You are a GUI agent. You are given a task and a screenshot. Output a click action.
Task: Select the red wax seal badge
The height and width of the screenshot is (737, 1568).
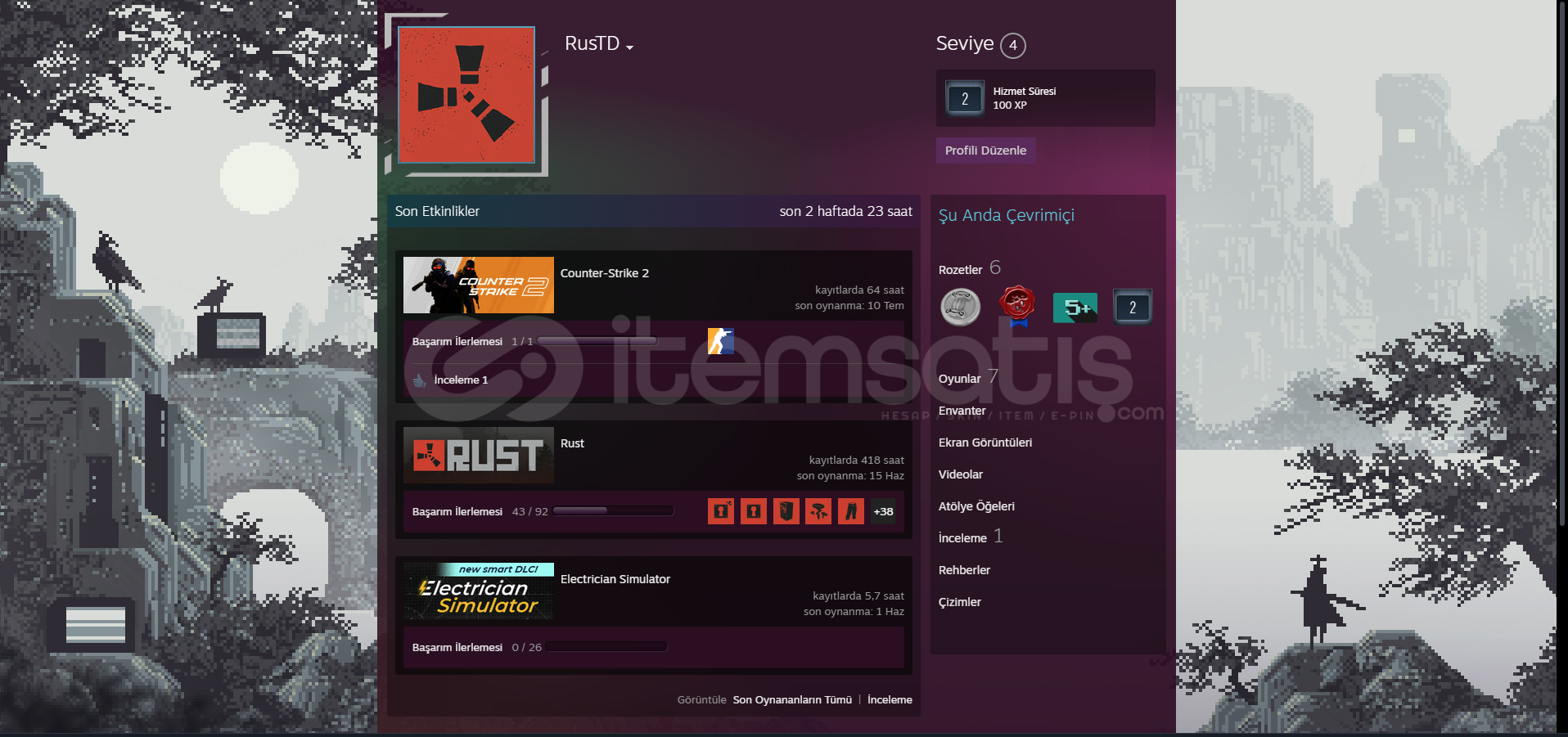(x=1017, y=306)
